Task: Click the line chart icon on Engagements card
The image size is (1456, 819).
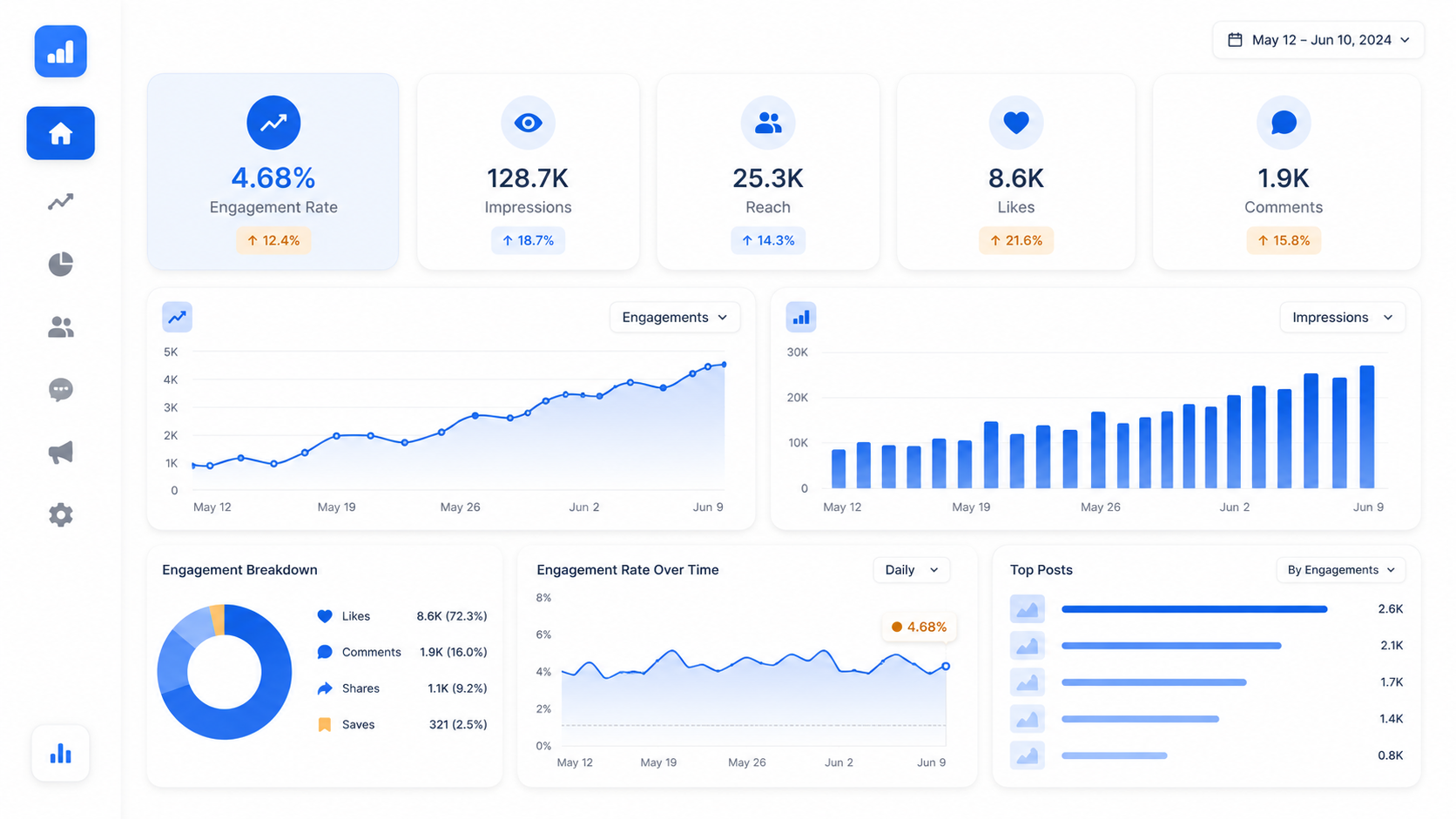Action: (177, 317)
